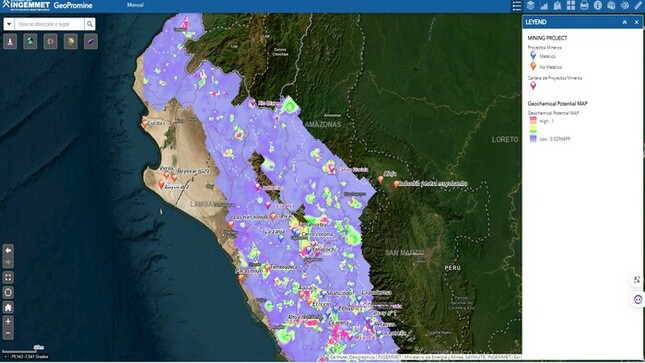645x363 pixels.
Task: Click the Bayovar n°2 marker label
Action: tap(193, 171)
